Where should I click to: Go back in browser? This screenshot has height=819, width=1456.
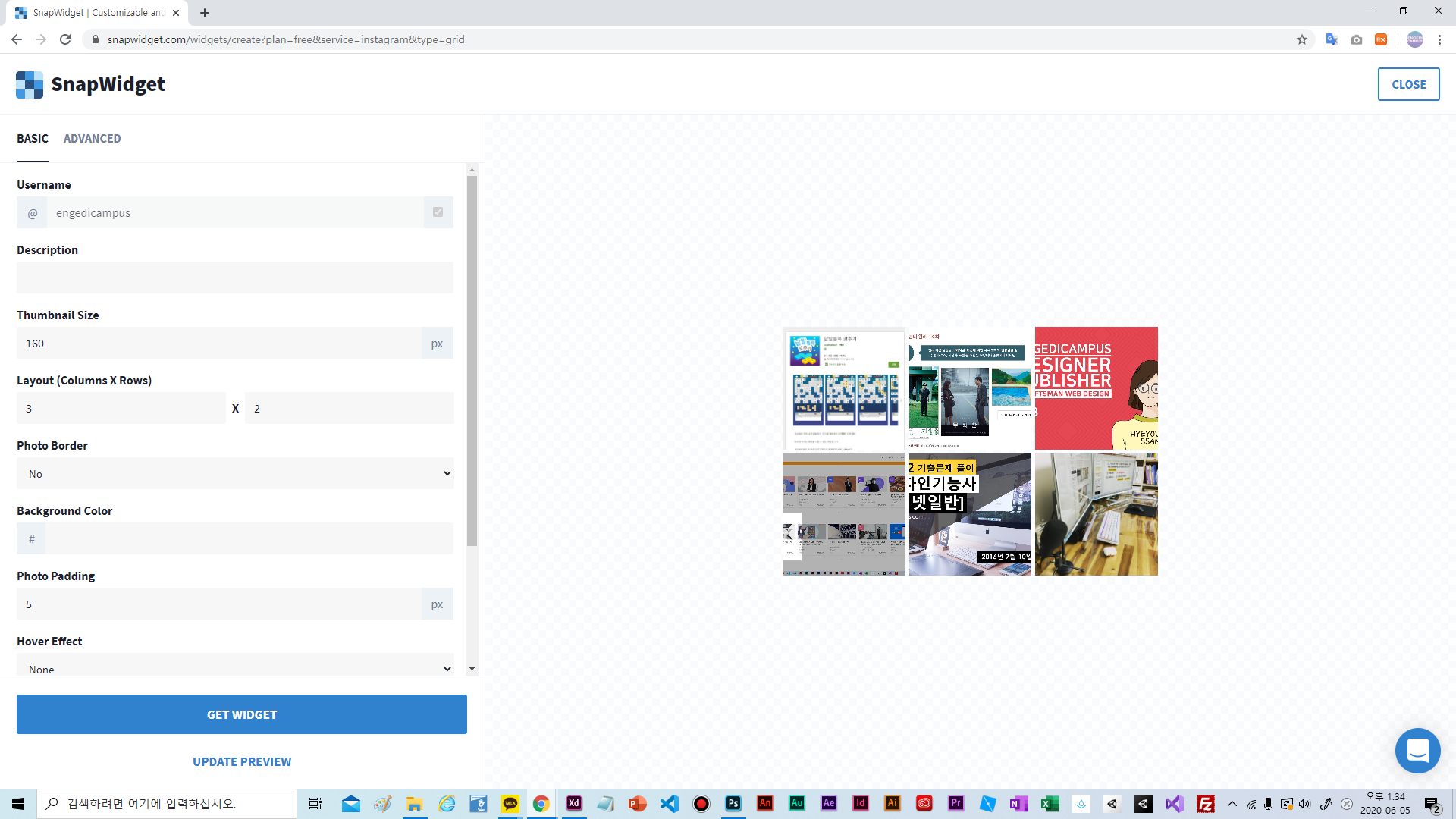coord(17,39)
